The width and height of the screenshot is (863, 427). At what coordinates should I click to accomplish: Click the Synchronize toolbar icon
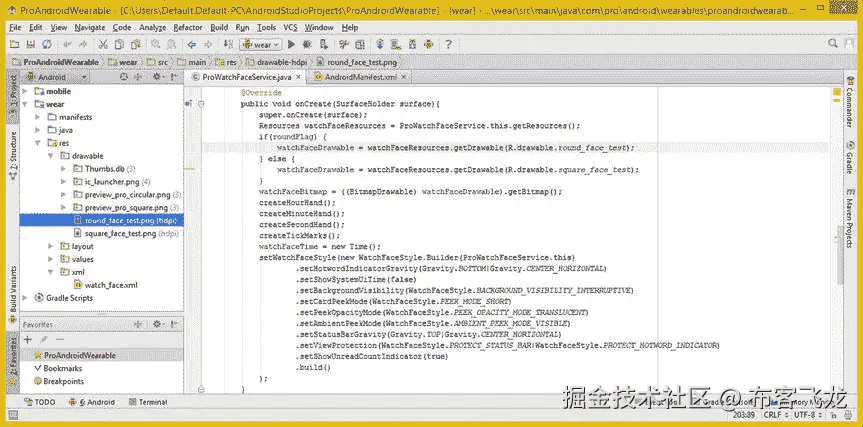[x=47, y=45]
